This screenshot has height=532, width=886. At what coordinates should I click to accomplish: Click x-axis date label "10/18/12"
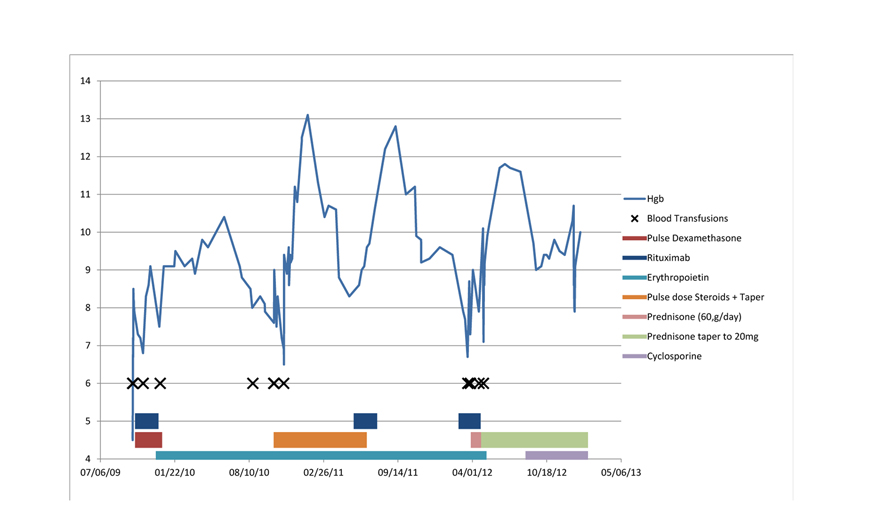pos(546,473)
